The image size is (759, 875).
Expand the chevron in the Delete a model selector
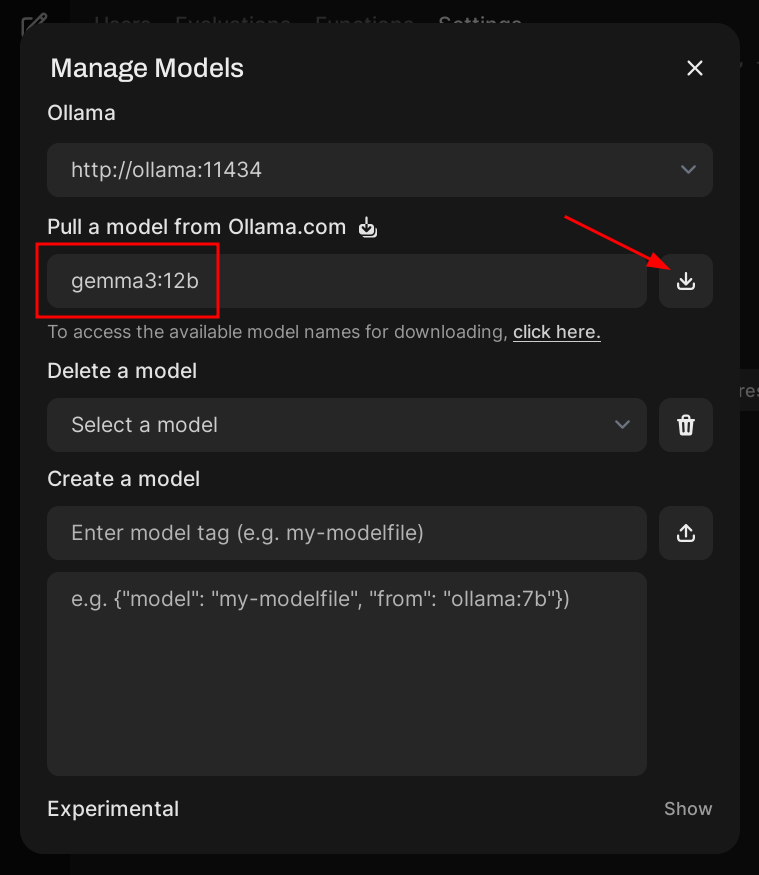point(622,425)
